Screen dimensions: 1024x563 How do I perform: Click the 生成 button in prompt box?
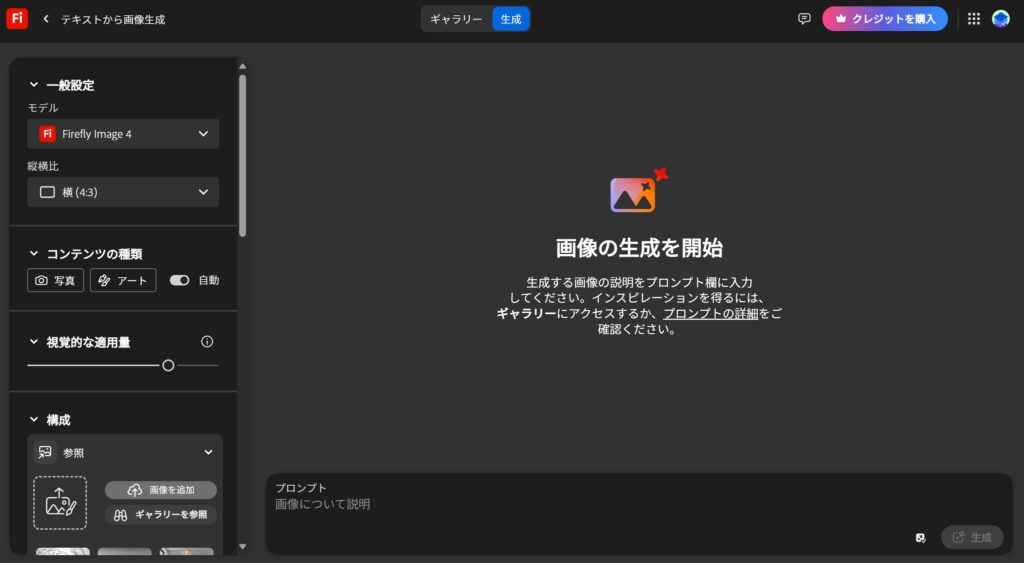(x=972, y=538)
